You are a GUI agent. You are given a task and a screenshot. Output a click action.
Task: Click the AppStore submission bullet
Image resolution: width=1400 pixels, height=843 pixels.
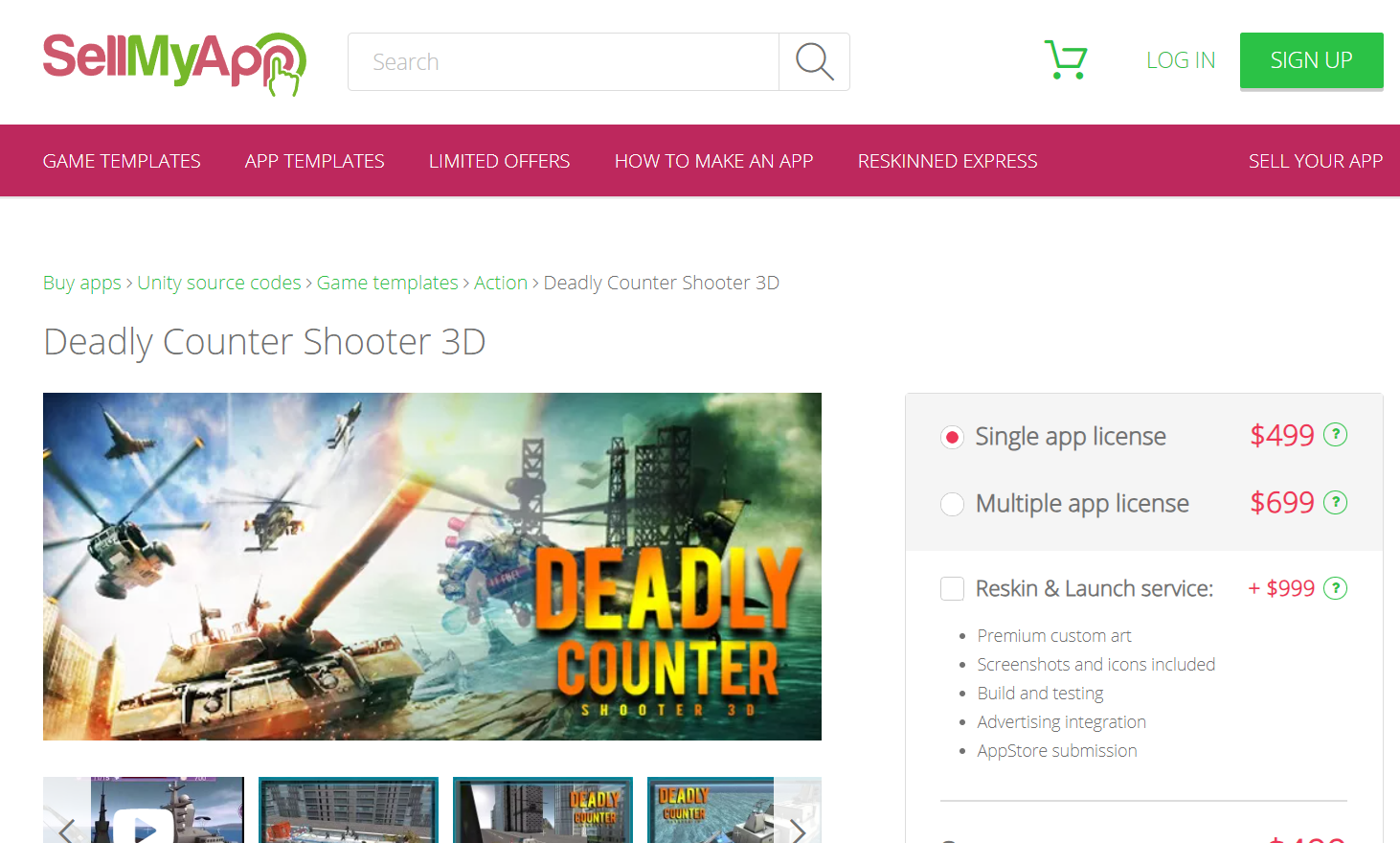click(1057, 751)
